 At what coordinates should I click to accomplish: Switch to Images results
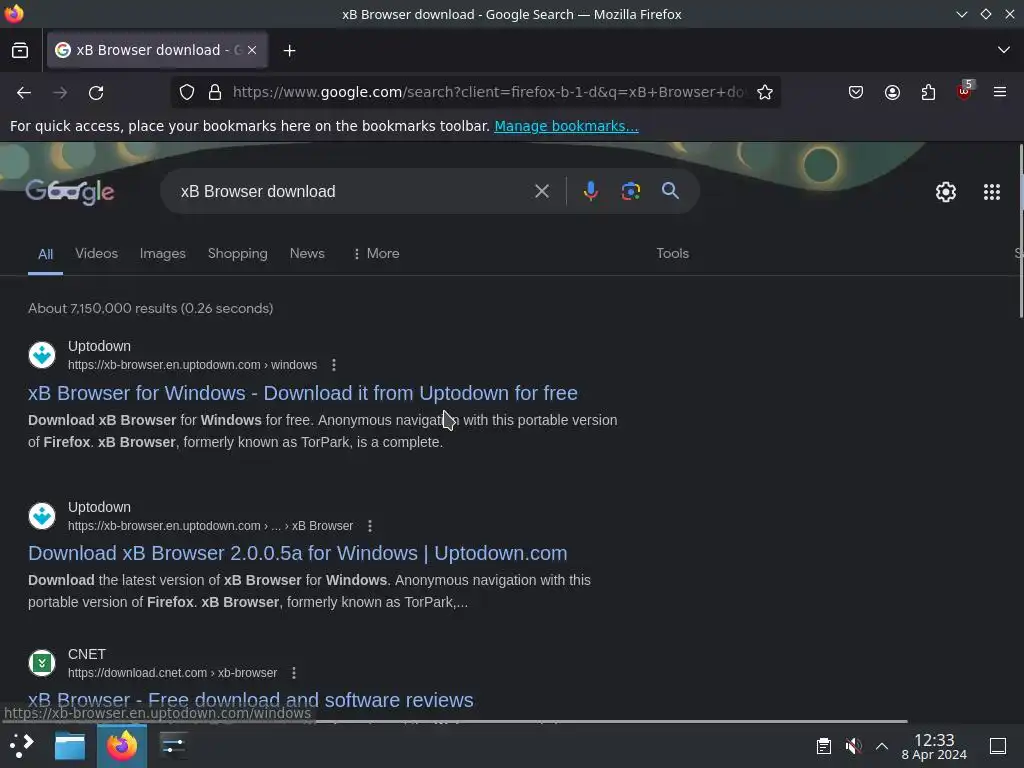click(163, 253)
